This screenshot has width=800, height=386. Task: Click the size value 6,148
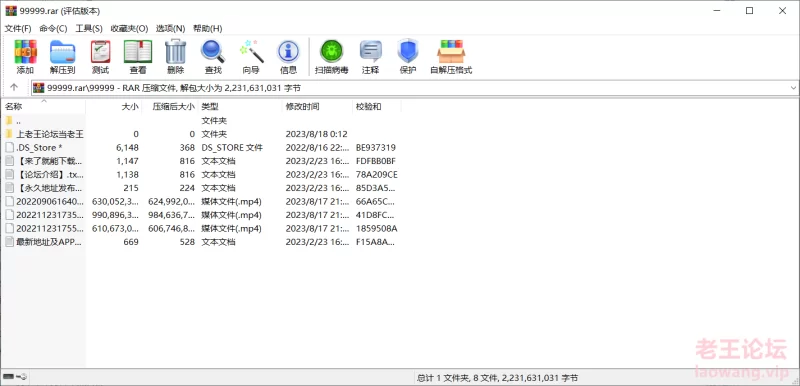point(128,147)
